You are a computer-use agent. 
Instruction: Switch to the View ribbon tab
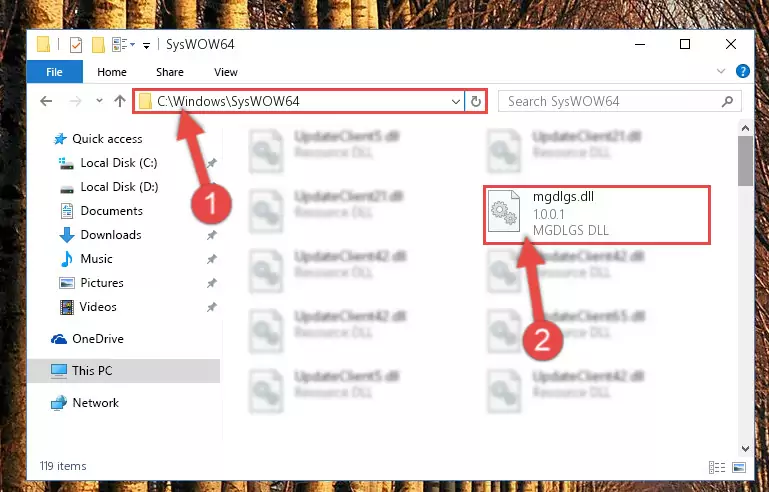(226, 72)
